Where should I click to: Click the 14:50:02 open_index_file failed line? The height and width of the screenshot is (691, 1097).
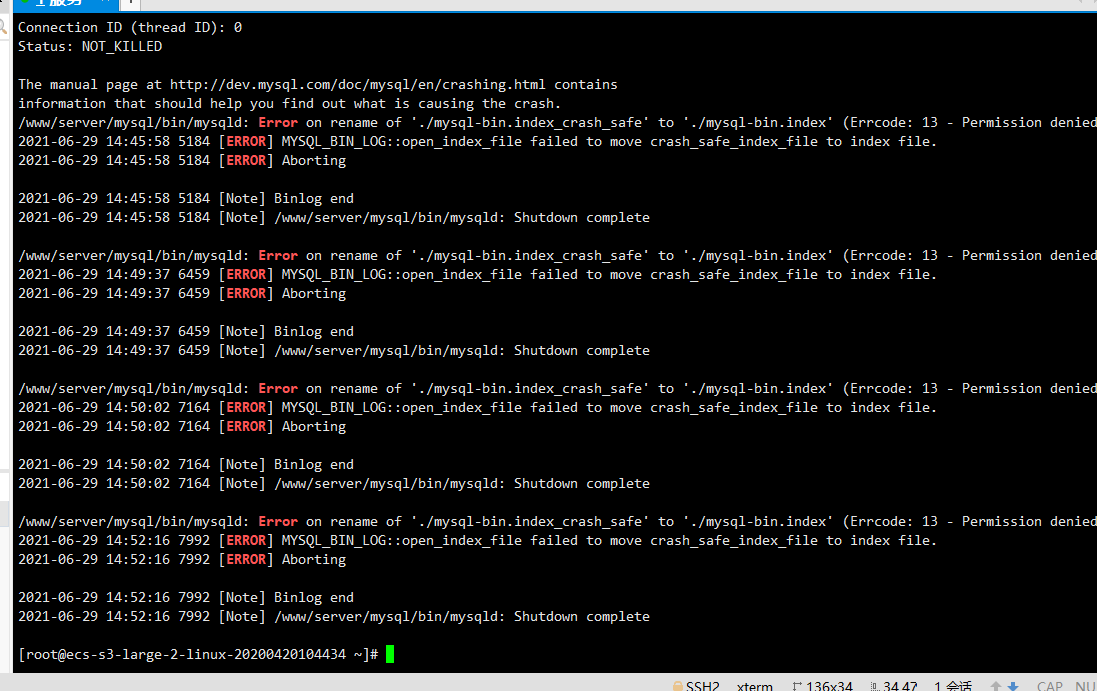(x=477, y=407)
